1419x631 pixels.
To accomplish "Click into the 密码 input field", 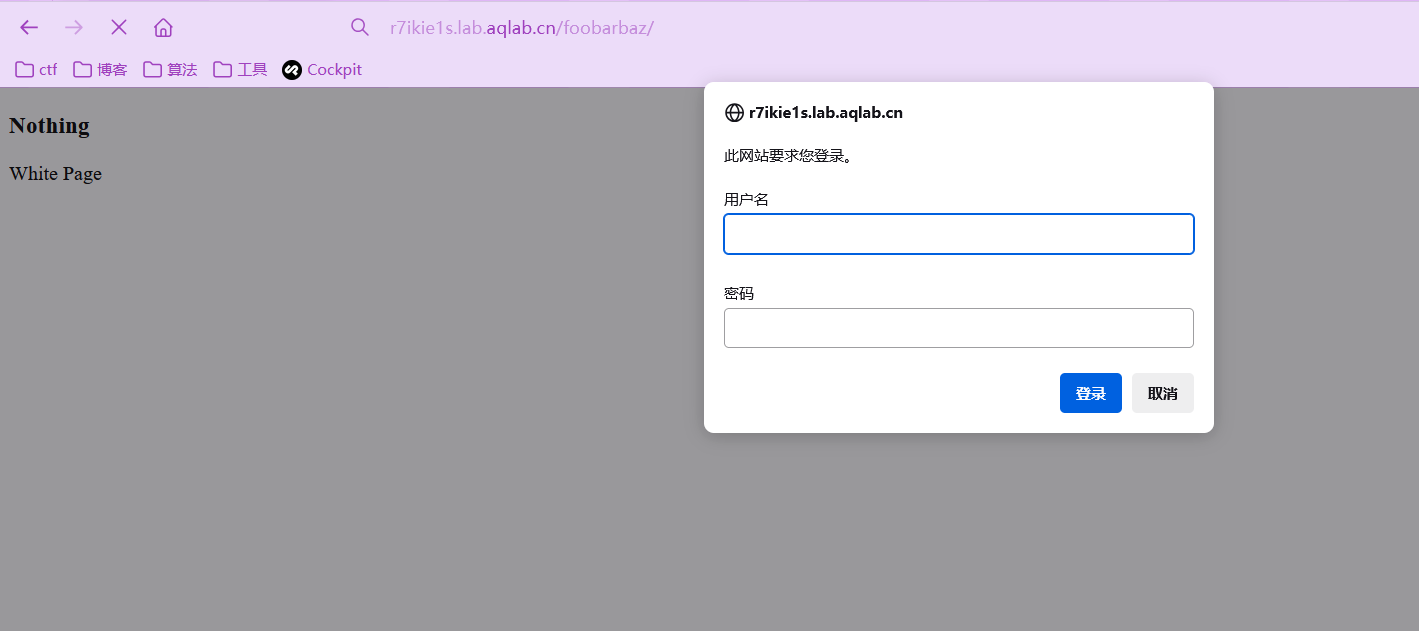I will coord(958,328).
